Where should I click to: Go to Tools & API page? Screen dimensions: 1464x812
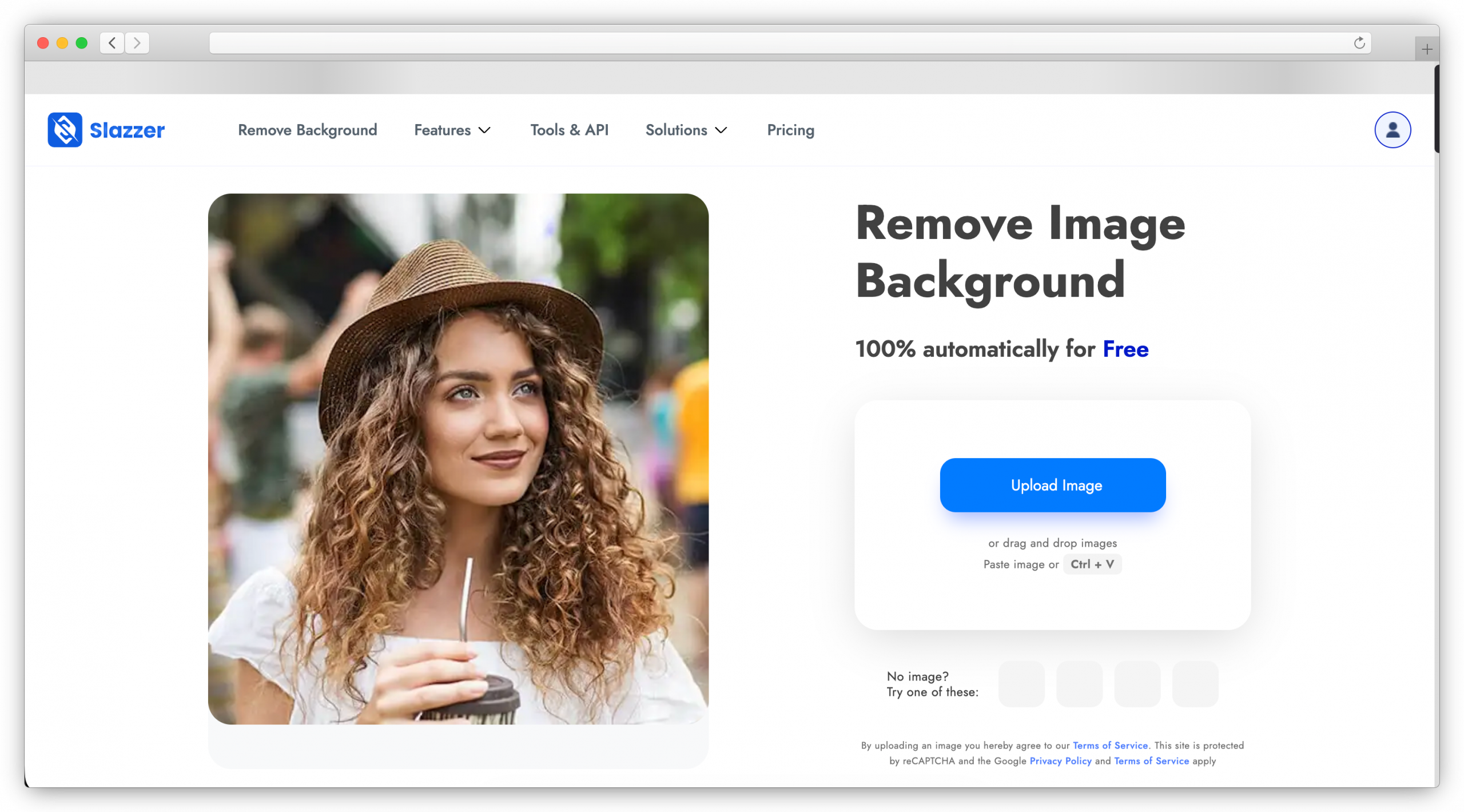click(x=569, y=130)
